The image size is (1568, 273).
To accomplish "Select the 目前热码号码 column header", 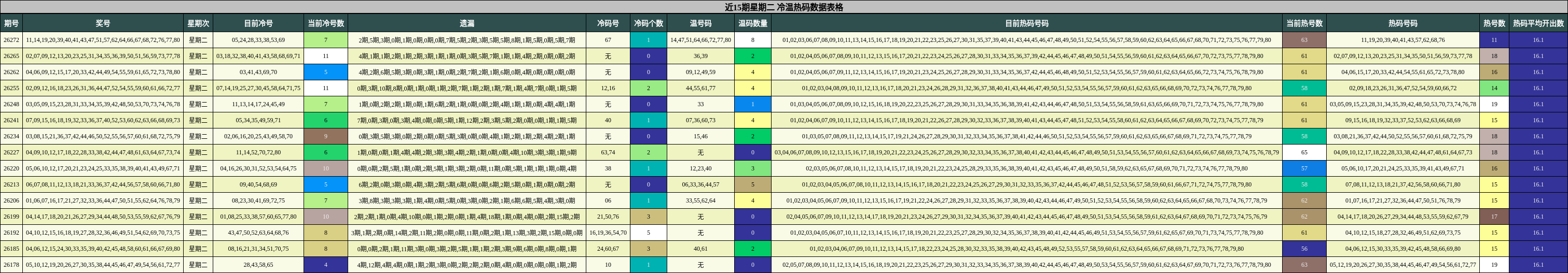I will (1027, 23).
